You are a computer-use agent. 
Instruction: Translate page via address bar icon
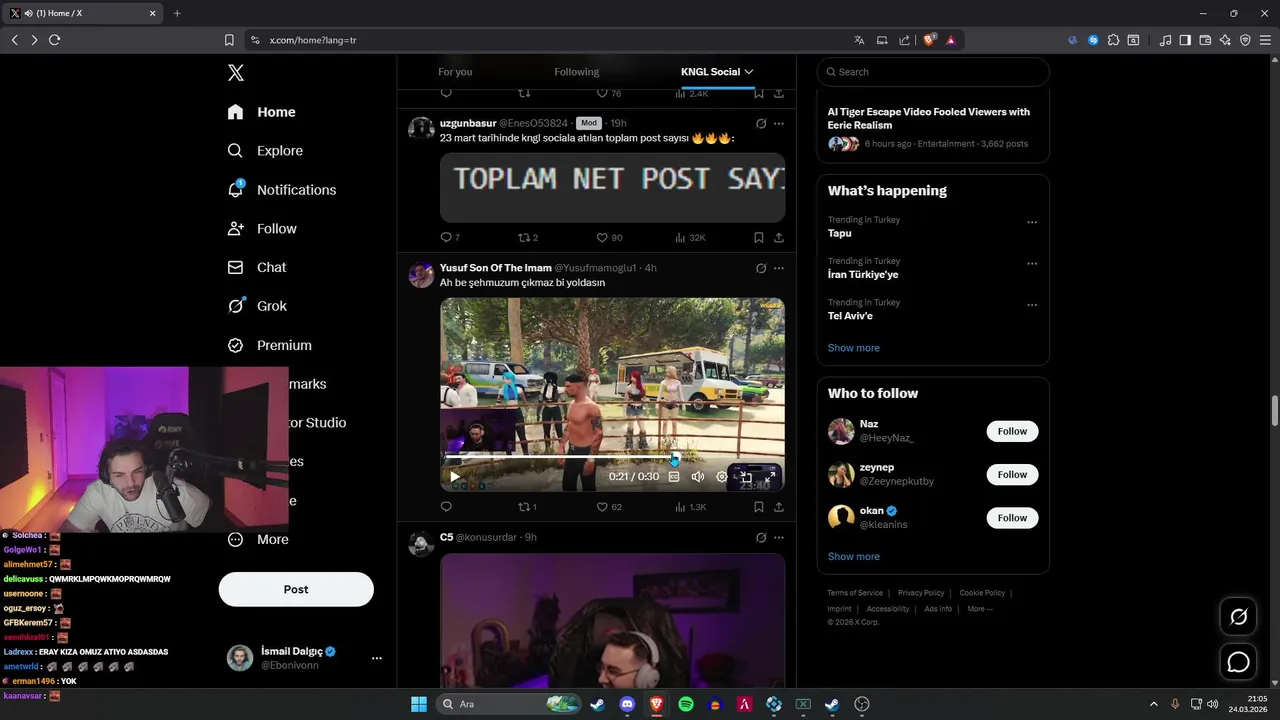pos(859,40)
